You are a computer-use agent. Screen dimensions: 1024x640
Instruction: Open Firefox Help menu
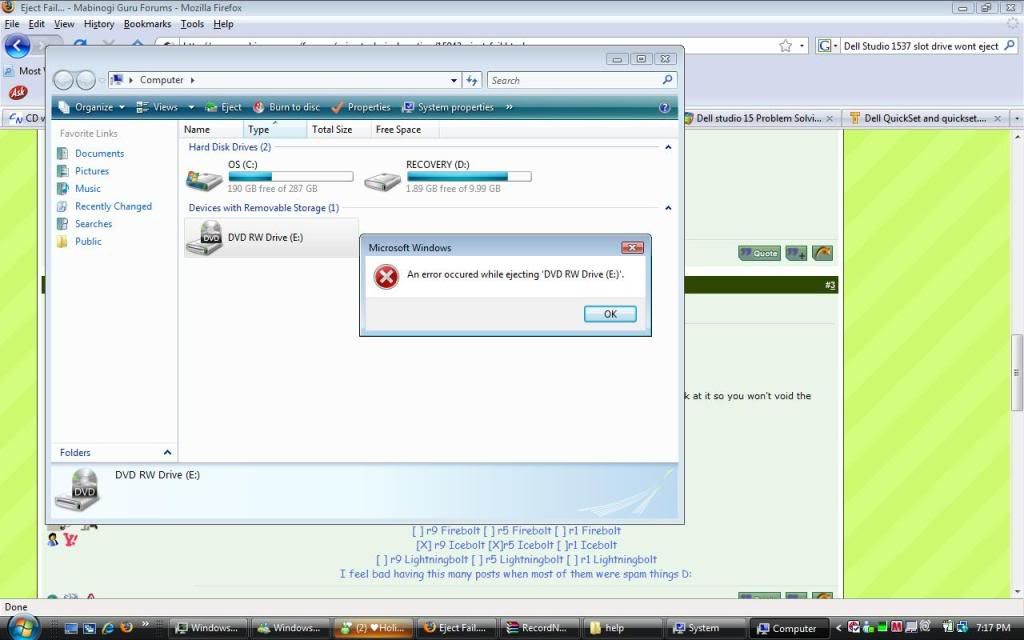click(223, 24)
